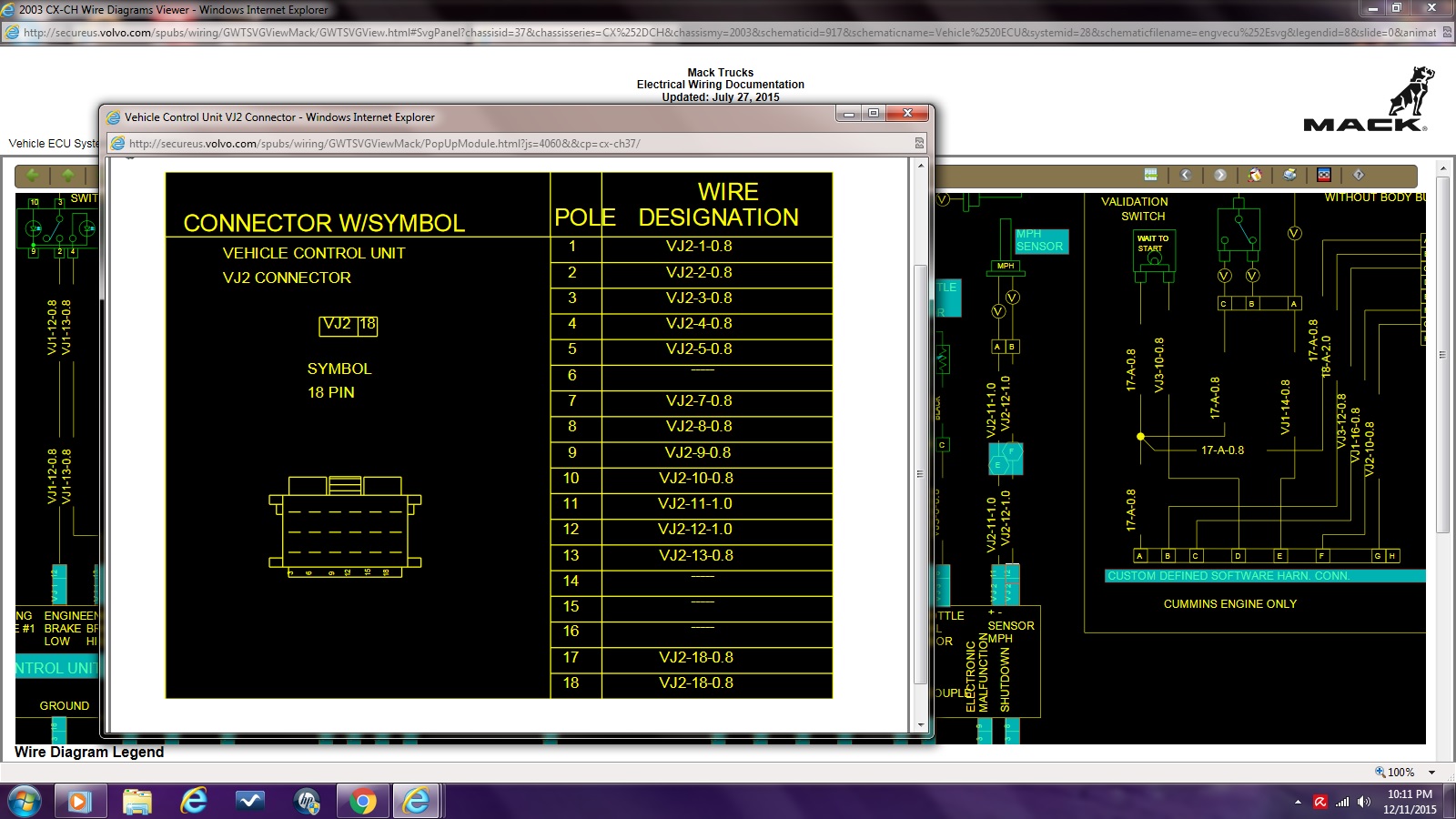Image resolution: width=1456 pixels, height=819 pixels.
Task: Open File Explorer from the taskbar
Action: (136, 802)
